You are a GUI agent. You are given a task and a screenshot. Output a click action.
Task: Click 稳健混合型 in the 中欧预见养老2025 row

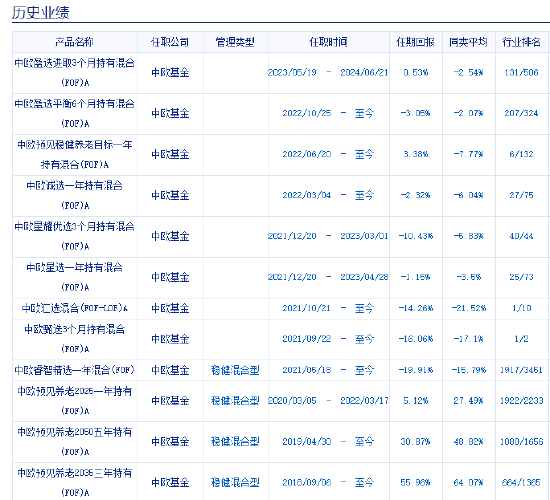[x=235, y=400]
